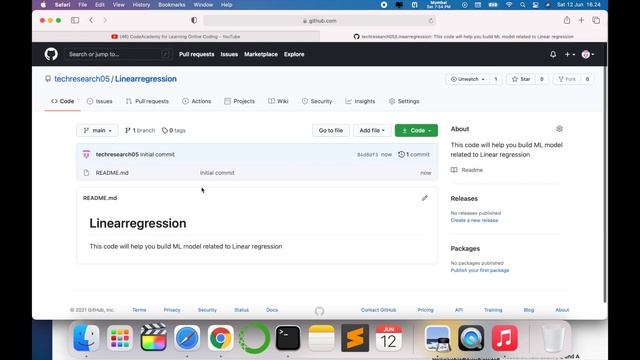The height and width of the screenshot is (360, 640).
Task: Switch to repository Security tab
Action: coord(317,101)
